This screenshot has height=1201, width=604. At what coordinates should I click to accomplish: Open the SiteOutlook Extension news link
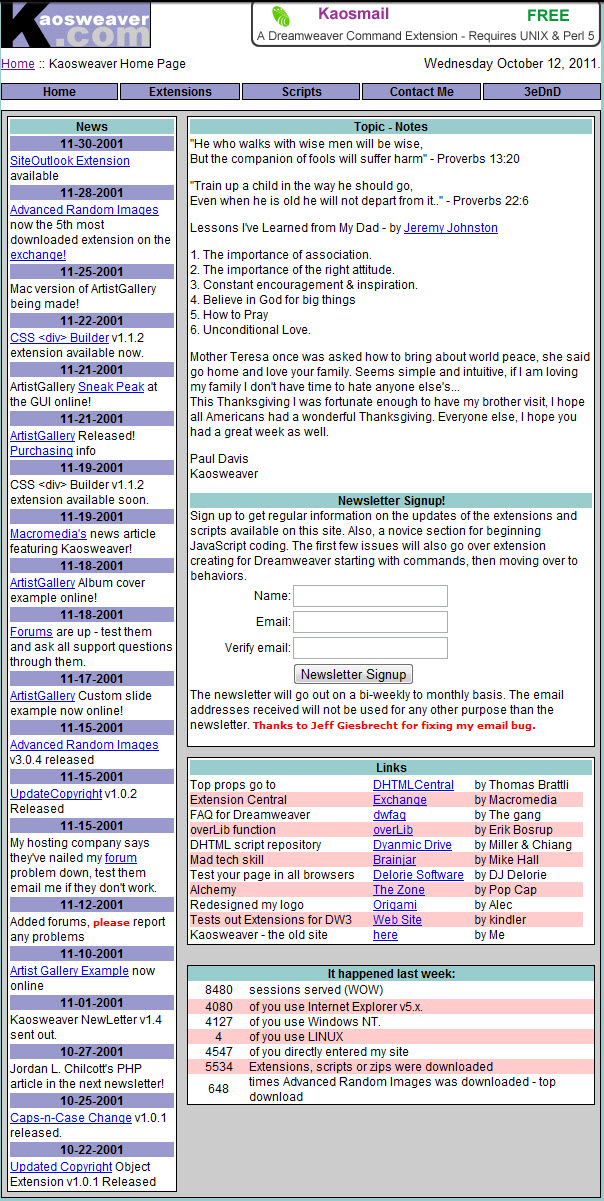[70, 161]
